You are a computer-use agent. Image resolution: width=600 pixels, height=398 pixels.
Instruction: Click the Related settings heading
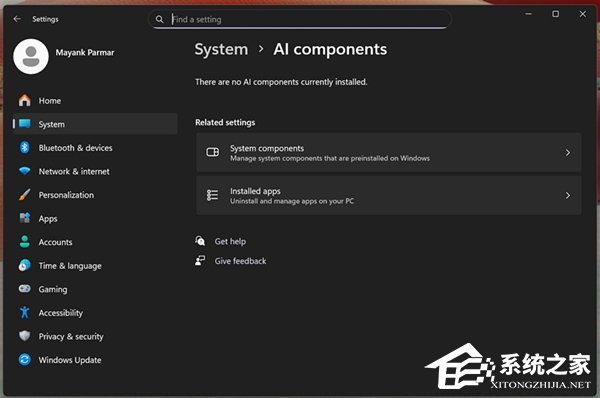tap(225, 122)
